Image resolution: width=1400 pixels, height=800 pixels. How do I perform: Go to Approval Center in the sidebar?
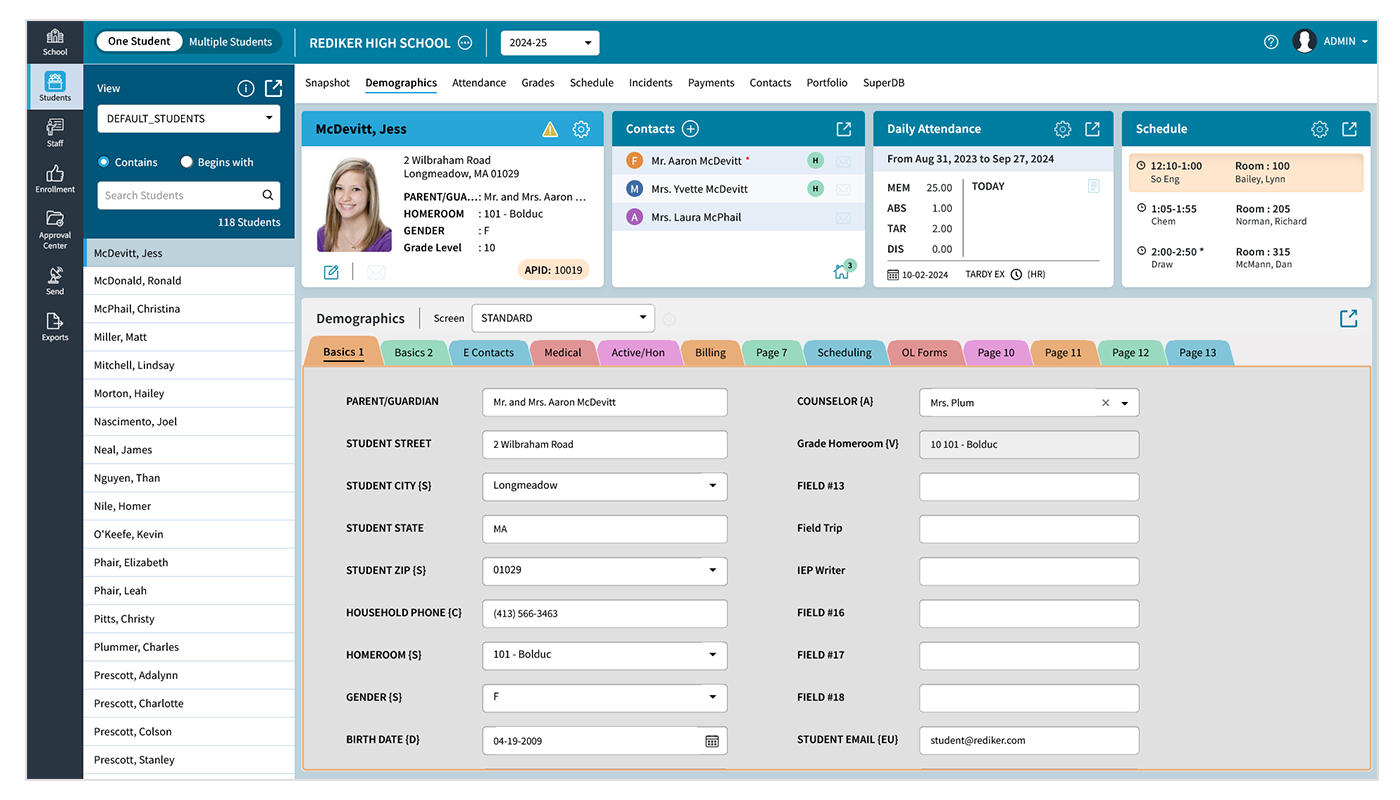click(x=55, y=228)
